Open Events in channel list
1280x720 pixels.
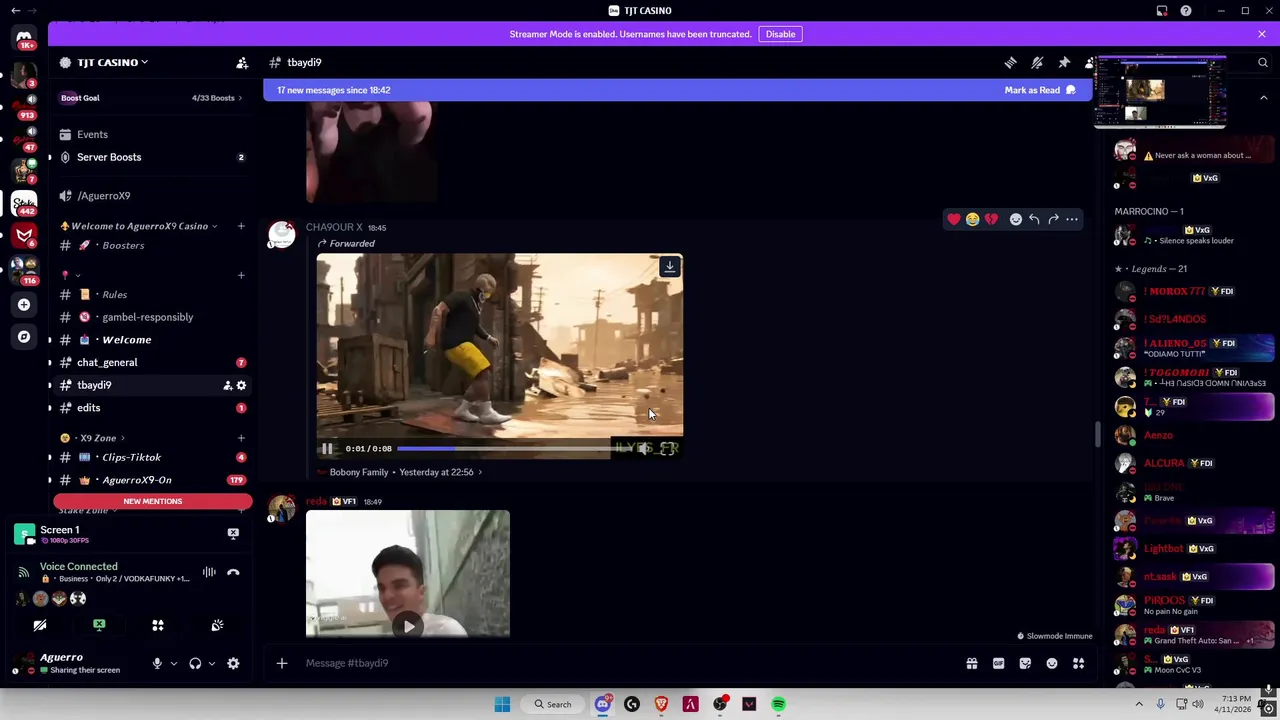150,134
